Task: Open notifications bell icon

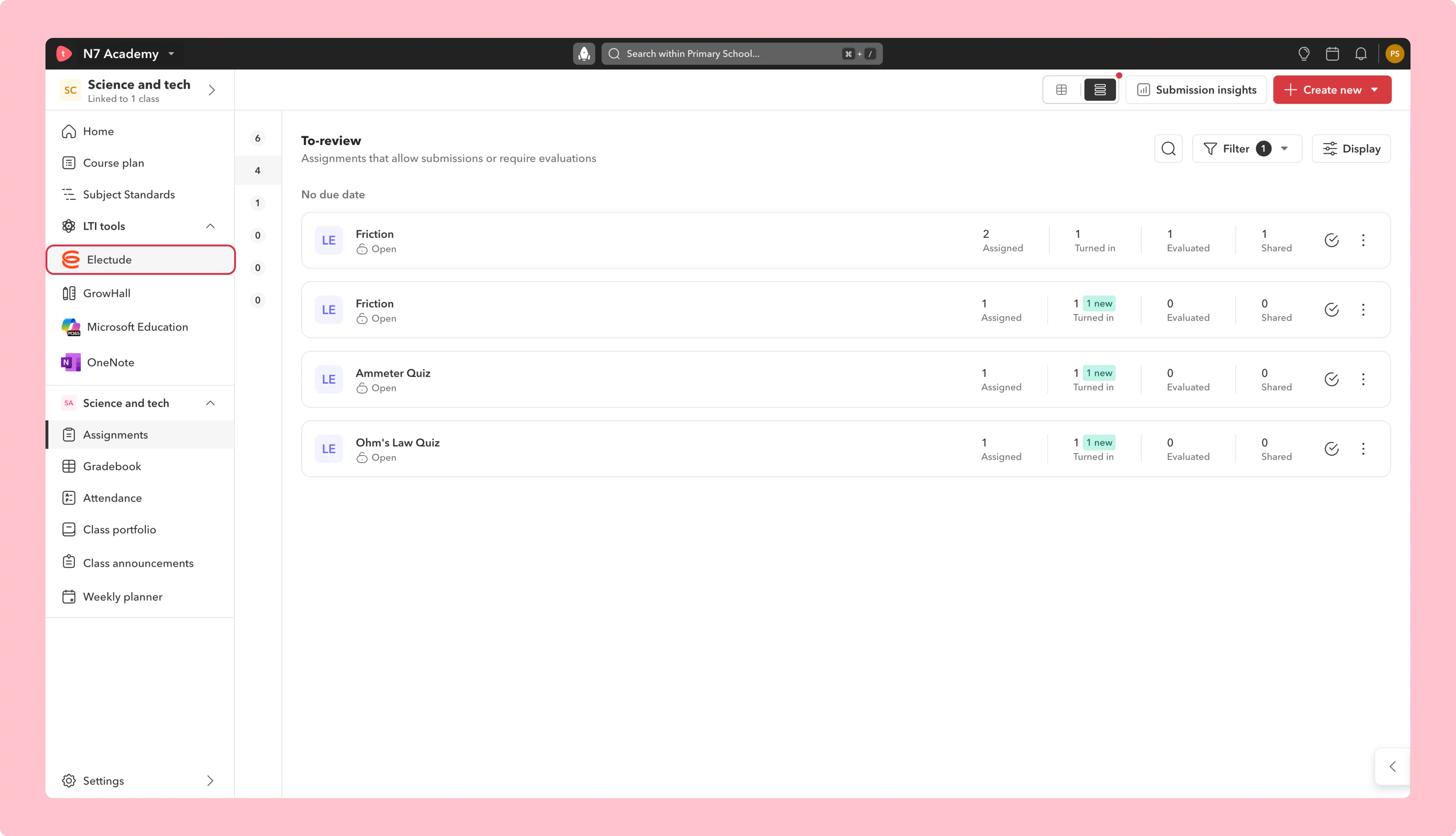Action: [x=1361, y=53]
